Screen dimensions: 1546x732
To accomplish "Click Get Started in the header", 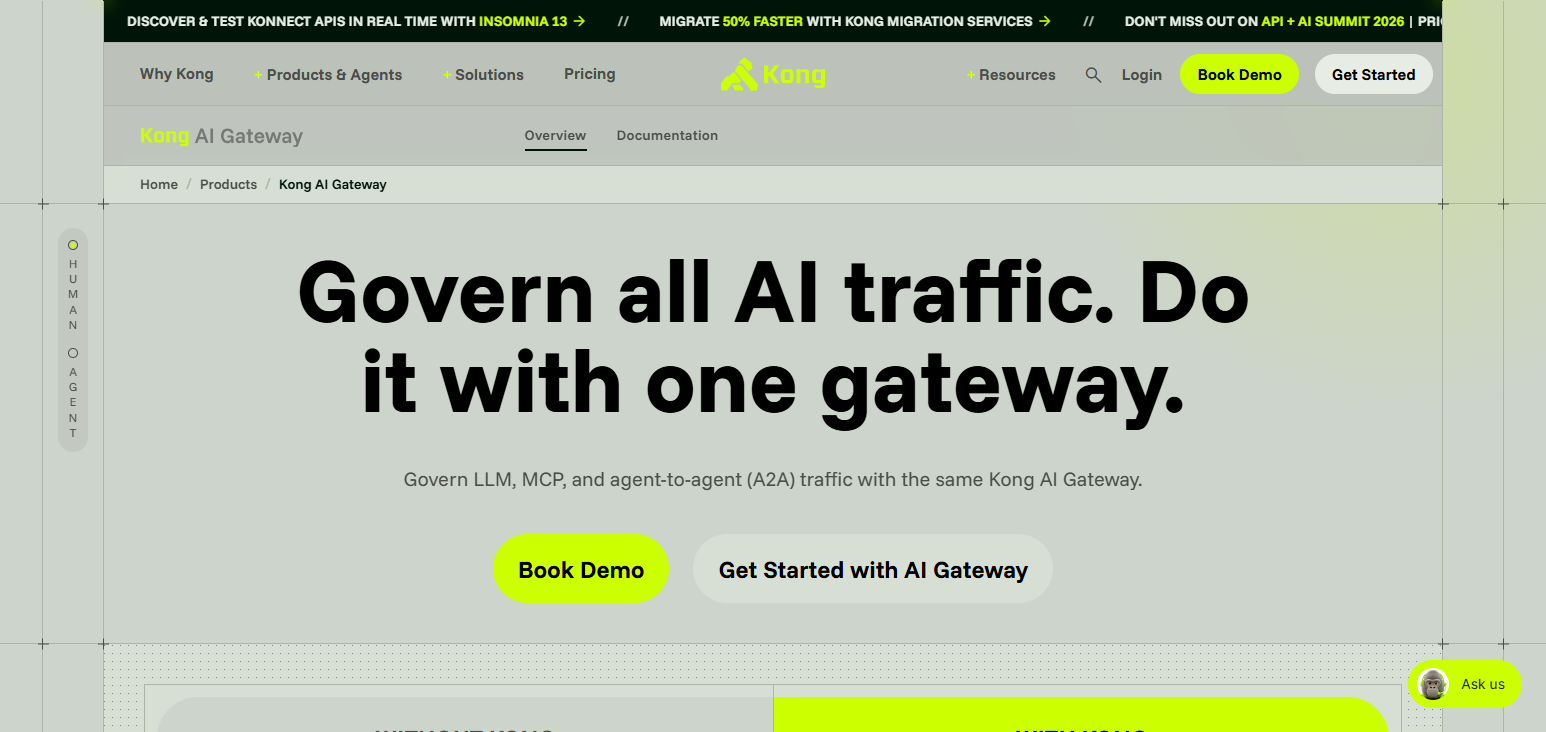I will [x=1373, y=75].
